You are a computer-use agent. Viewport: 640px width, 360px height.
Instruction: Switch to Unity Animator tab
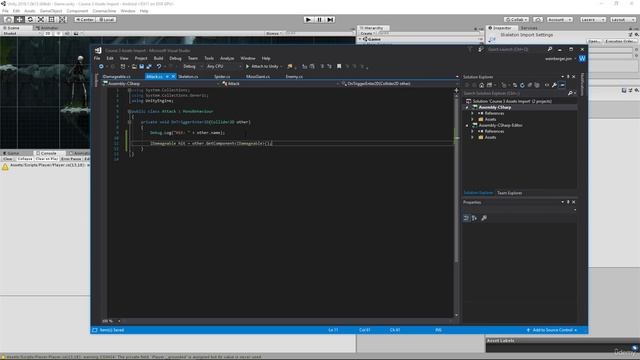pos(47,28)
